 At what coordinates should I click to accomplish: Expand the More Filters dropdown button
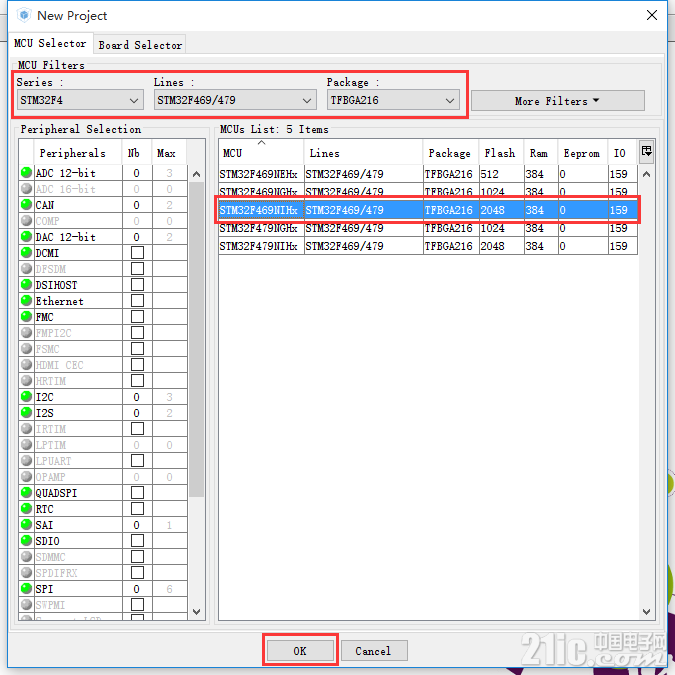(557, 101)
